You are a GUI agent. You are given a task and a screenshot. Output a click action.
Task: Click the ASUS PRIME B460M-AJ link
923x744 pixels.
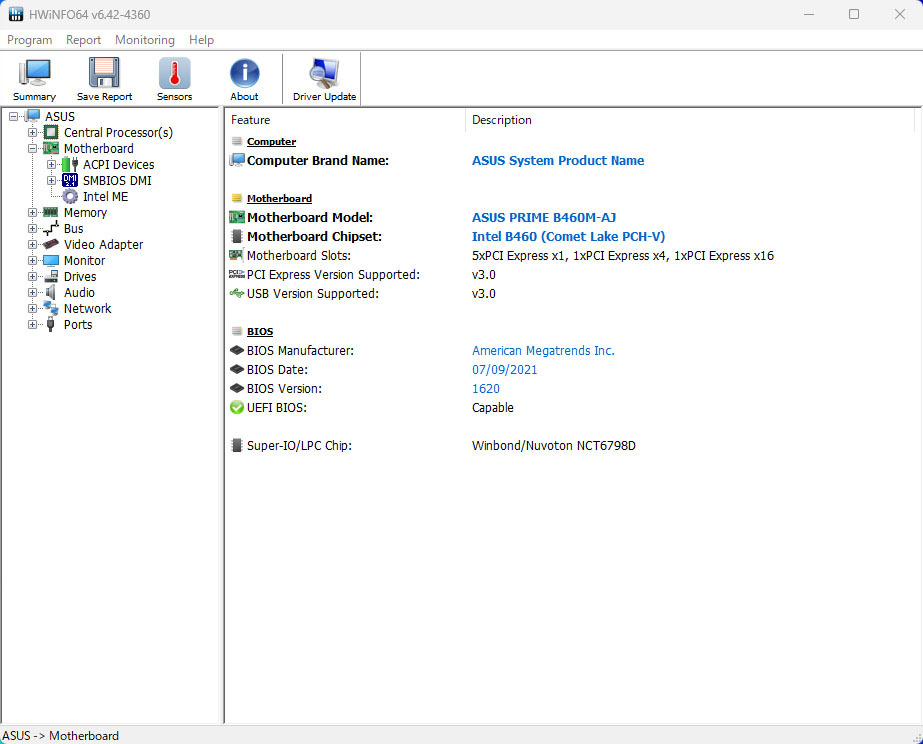point(544,217)
